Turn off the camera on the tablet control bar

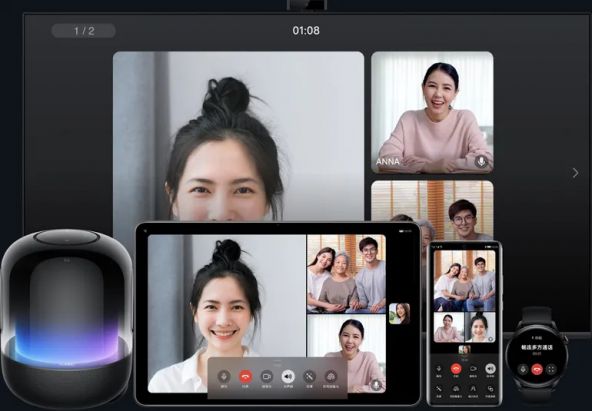point(267,376)
